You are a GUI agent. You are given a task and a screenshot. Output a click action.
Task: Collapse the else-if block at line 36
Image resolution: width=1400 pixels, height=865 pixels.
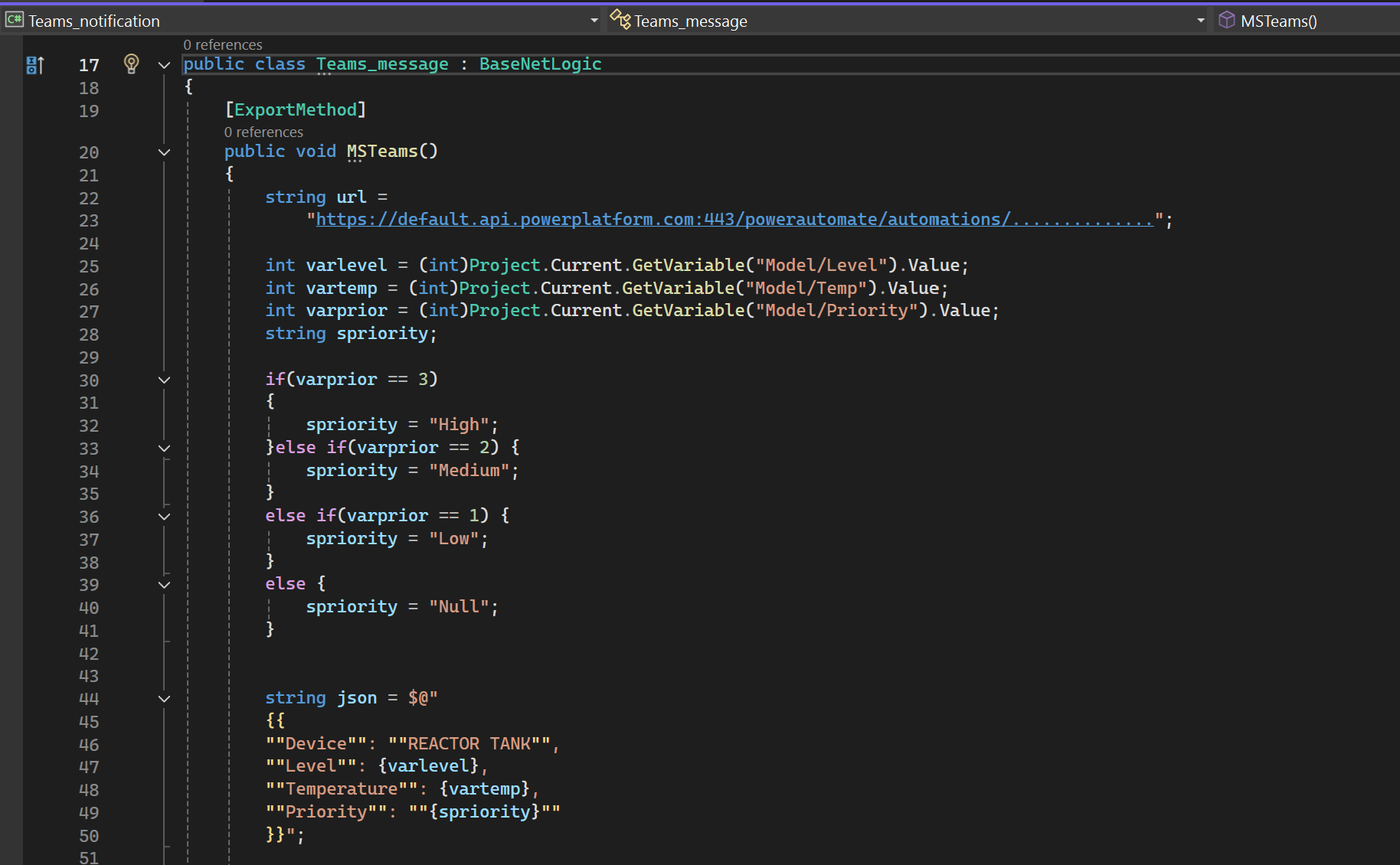pyautogui.click(x=164, y=517)
